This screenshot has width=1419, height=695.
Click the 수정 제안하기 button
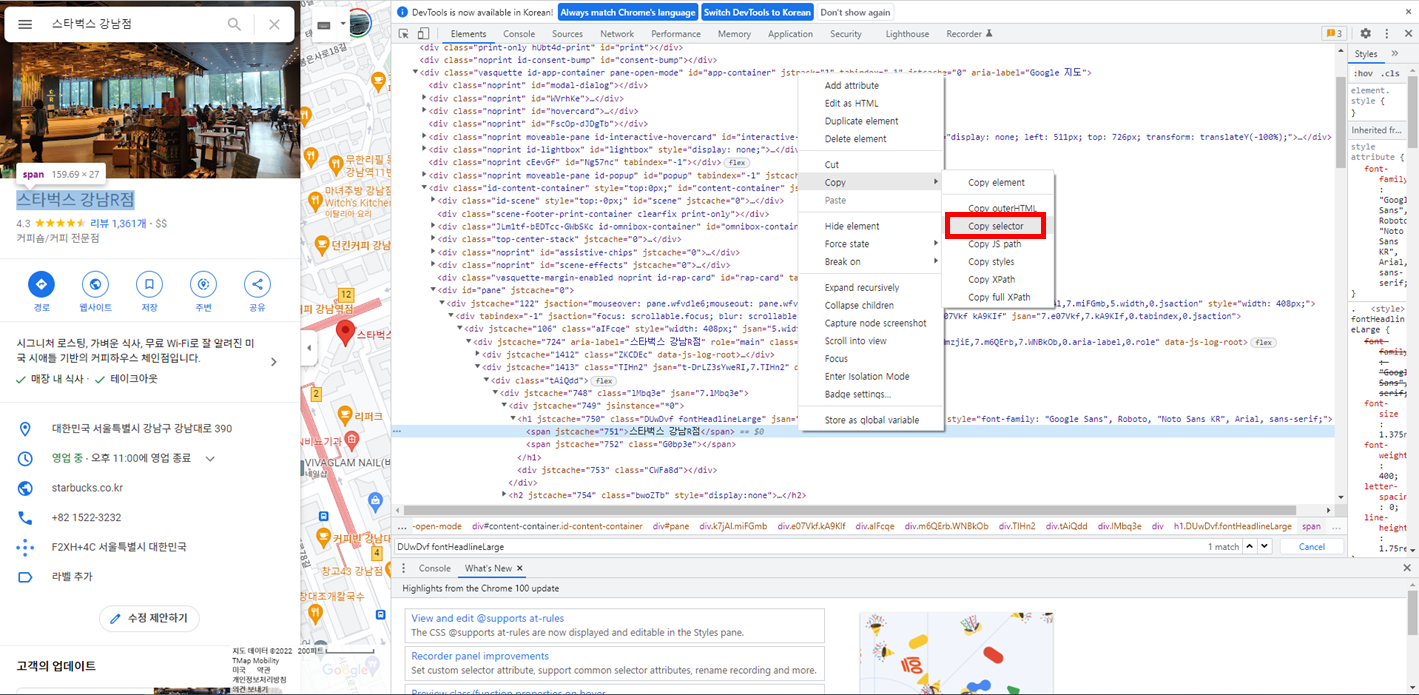tap(149, 618)
